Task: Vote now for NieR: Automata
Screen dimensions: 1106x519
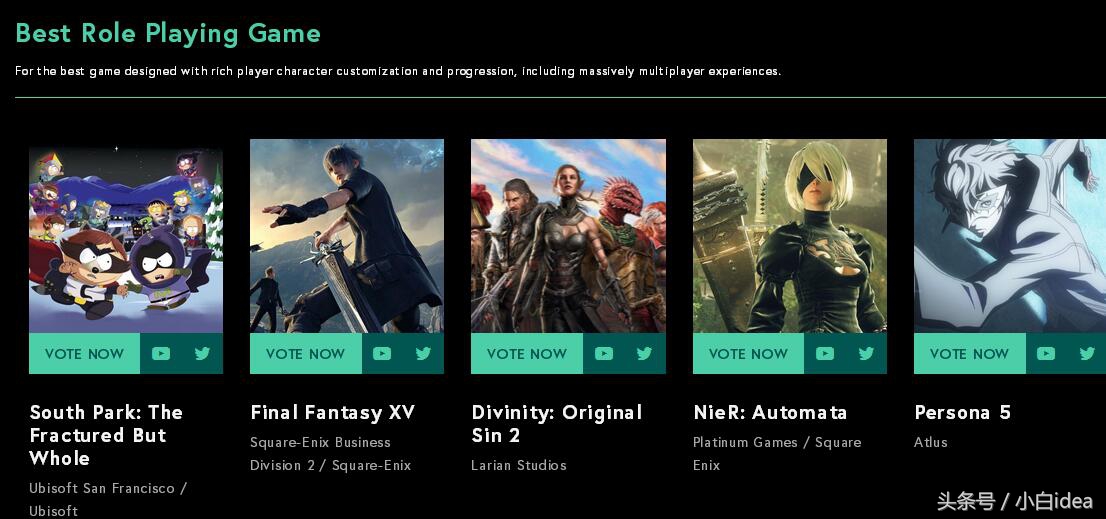Action: coord(748,353)
